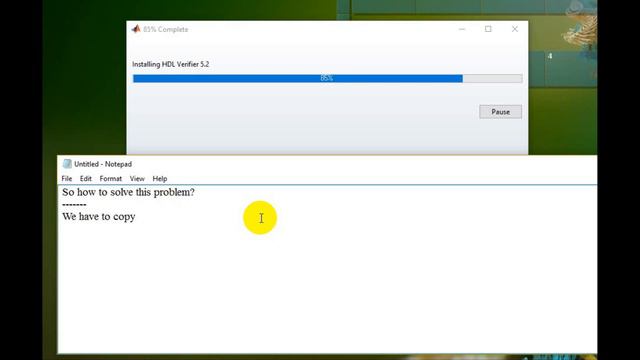This screenshot has width=640, height=360.
Task: Close the MATLAB installer window
Action: (x=515, y=29)
